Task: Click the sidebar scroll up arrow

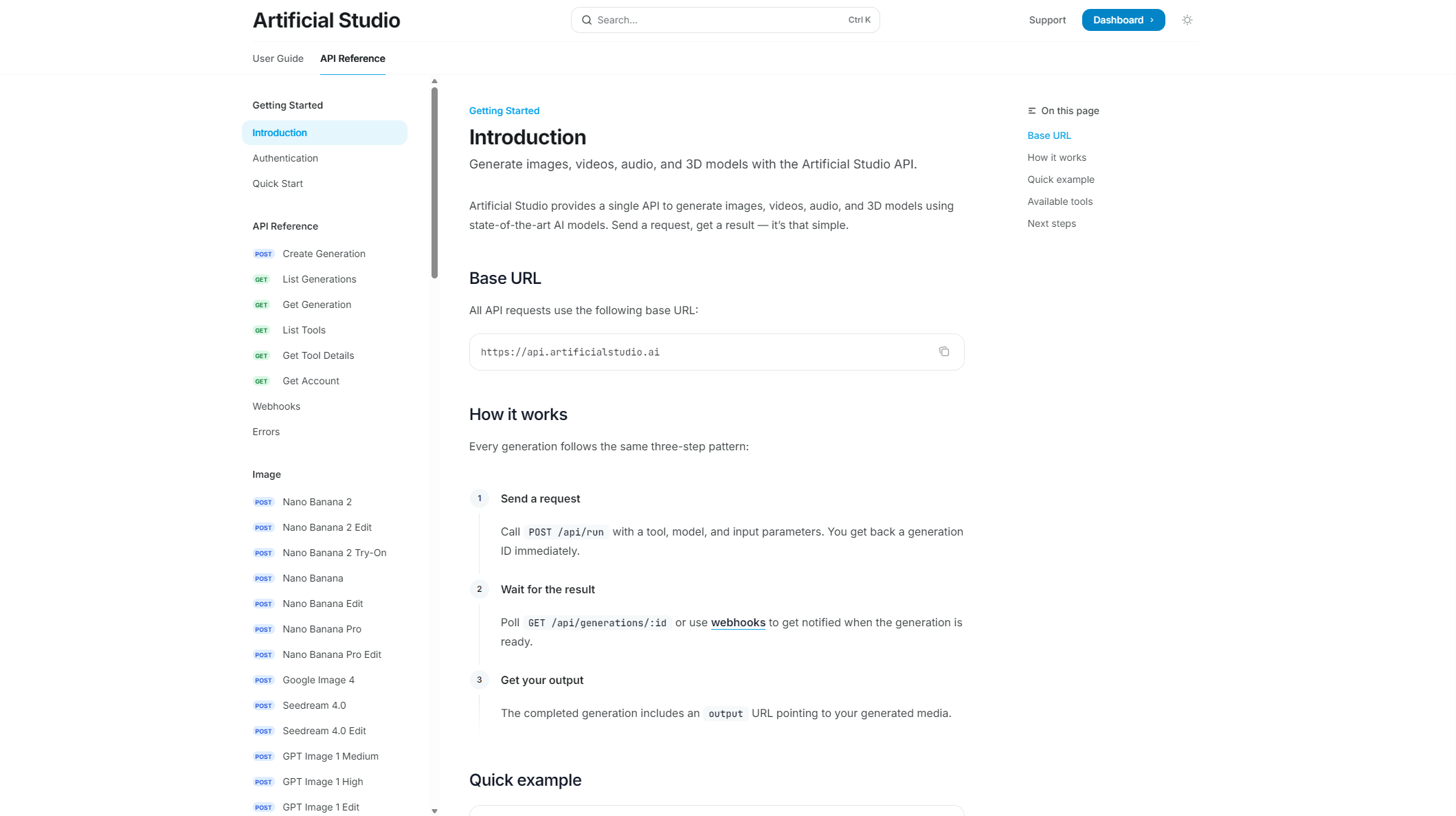Action: pos(434,81)
